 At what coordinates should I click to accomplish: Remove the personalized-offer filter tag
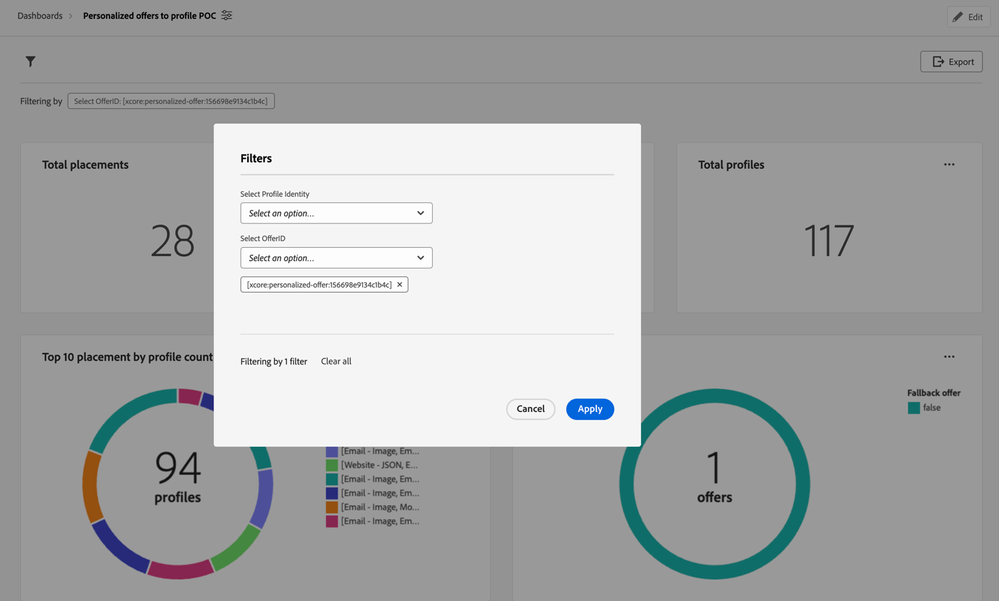(x=400, y=285)
